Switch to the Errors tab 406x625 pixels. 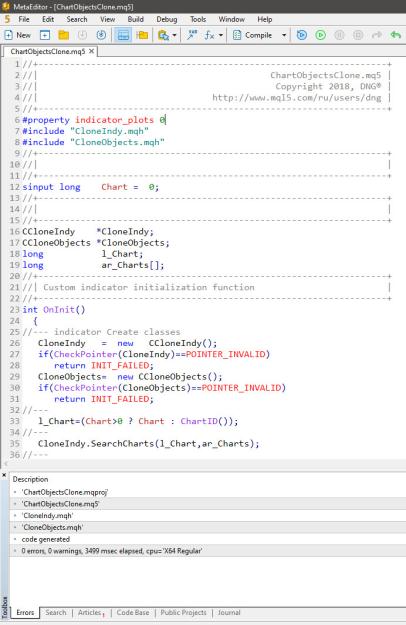click(x=25, y=613)
